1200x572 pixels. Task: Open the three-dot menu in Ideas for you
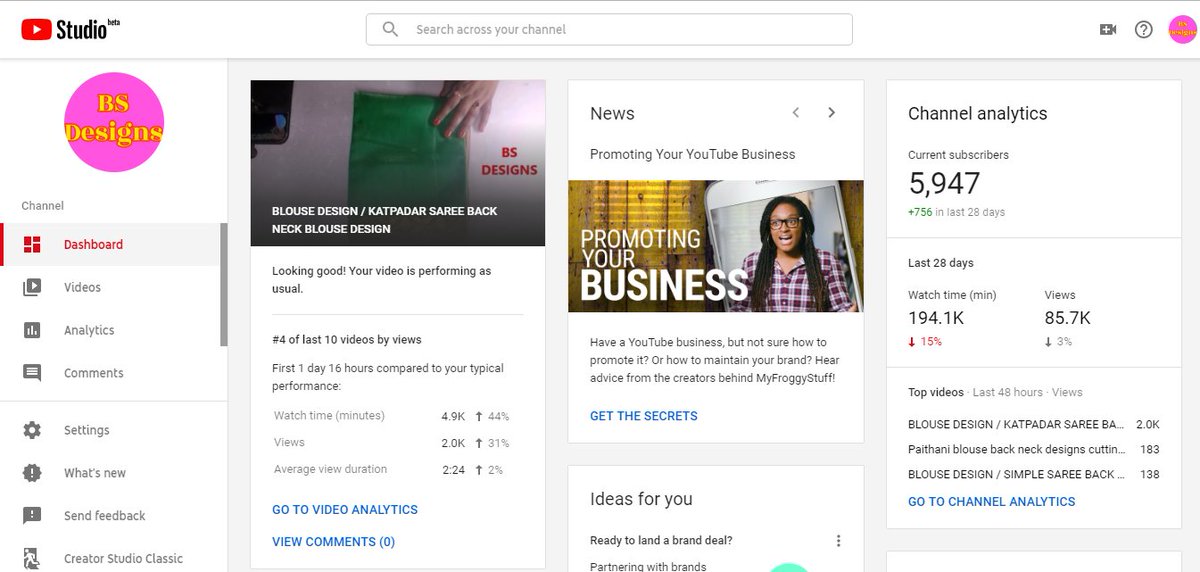838,541
